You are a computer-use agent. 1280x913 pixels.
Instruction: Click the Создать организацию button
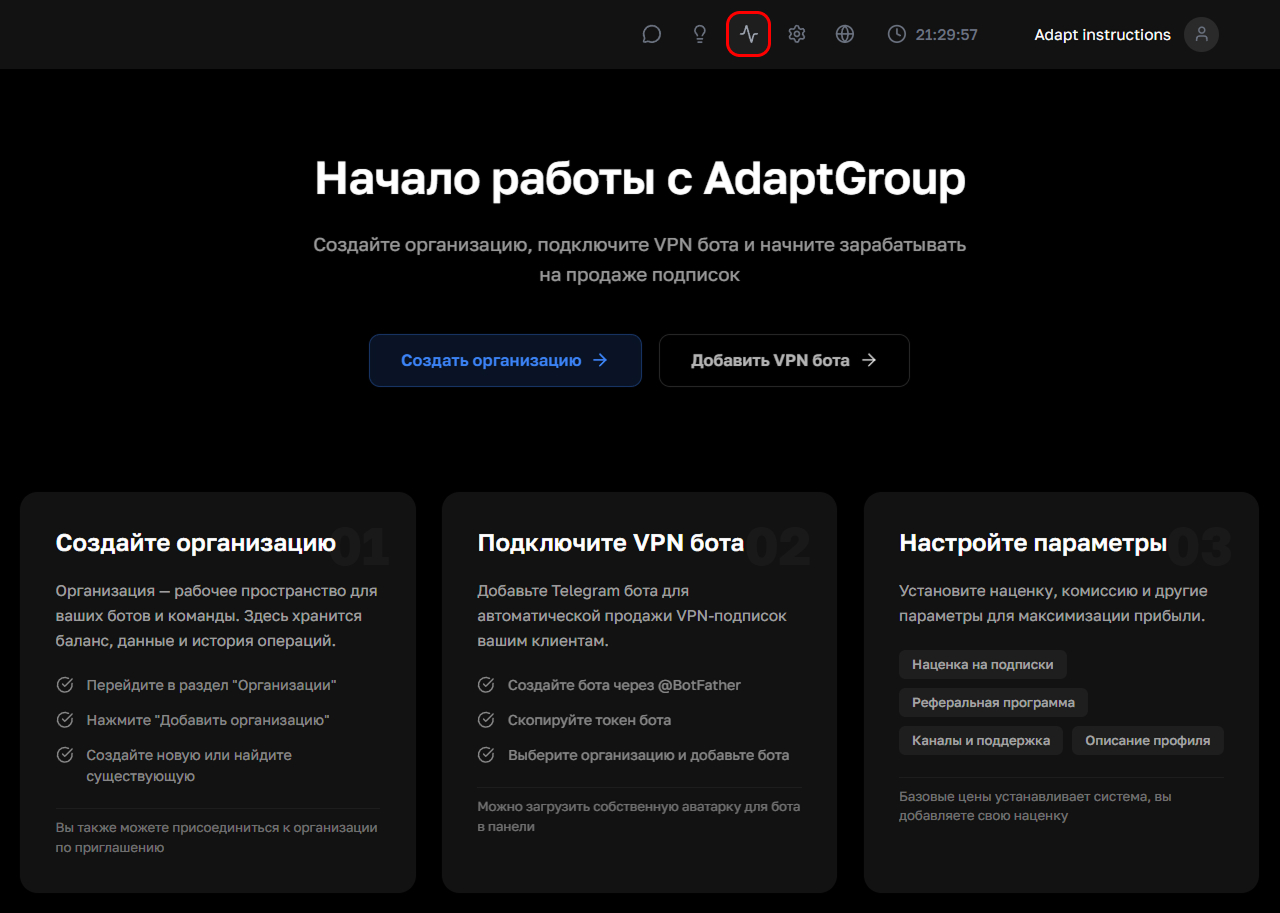click(505, 360)
